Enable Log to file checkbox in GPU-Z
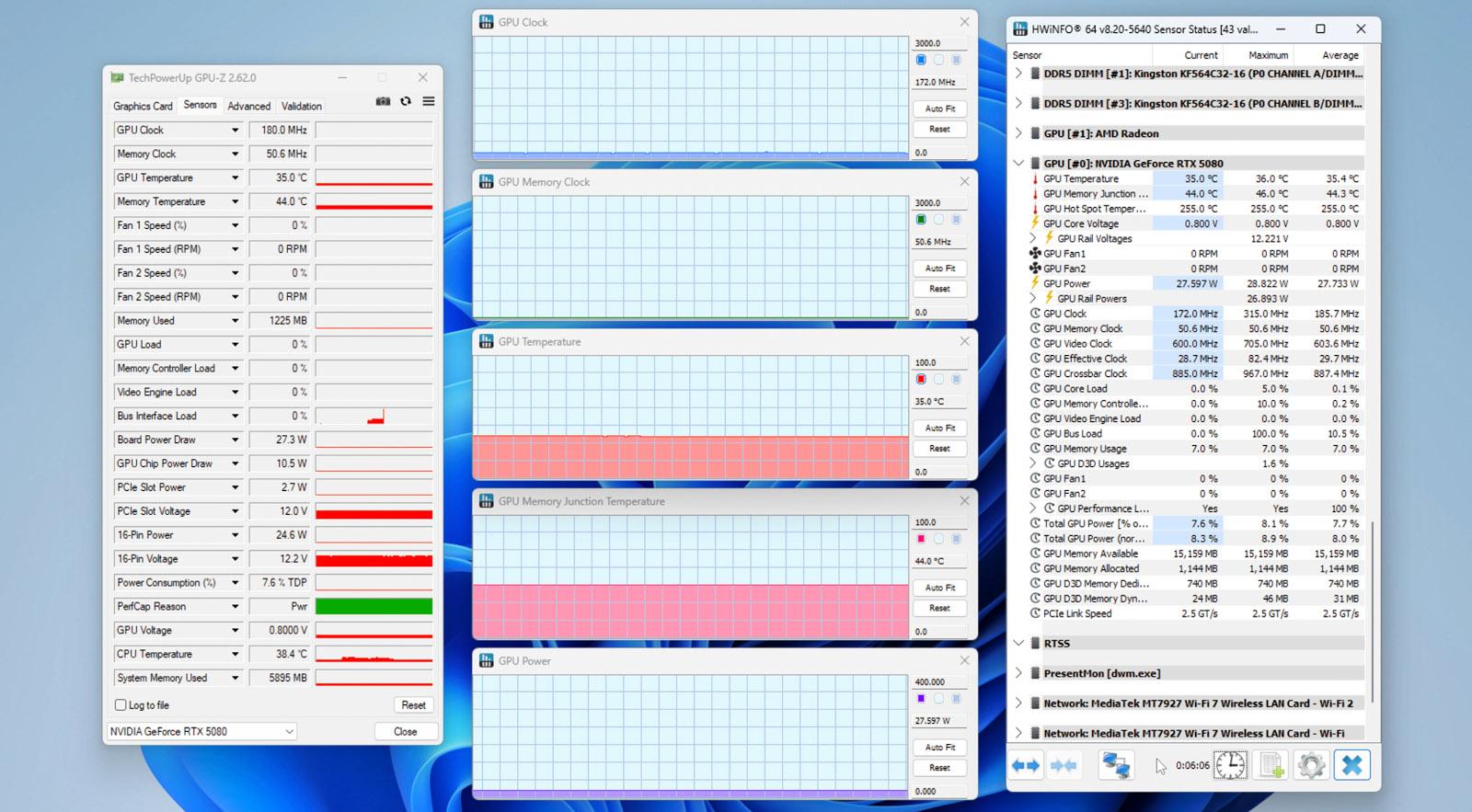 tap(121, 705)
